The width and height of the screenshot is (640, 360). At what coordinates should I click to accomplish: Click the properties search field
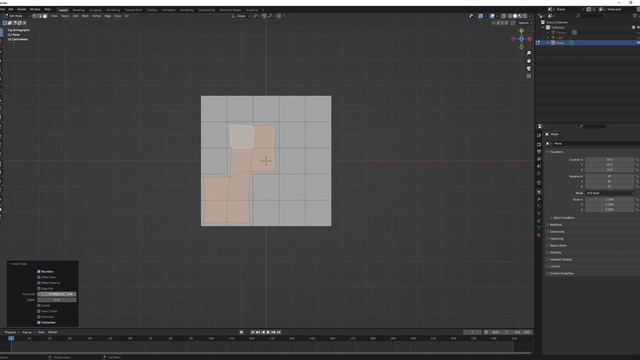[592, 126]
